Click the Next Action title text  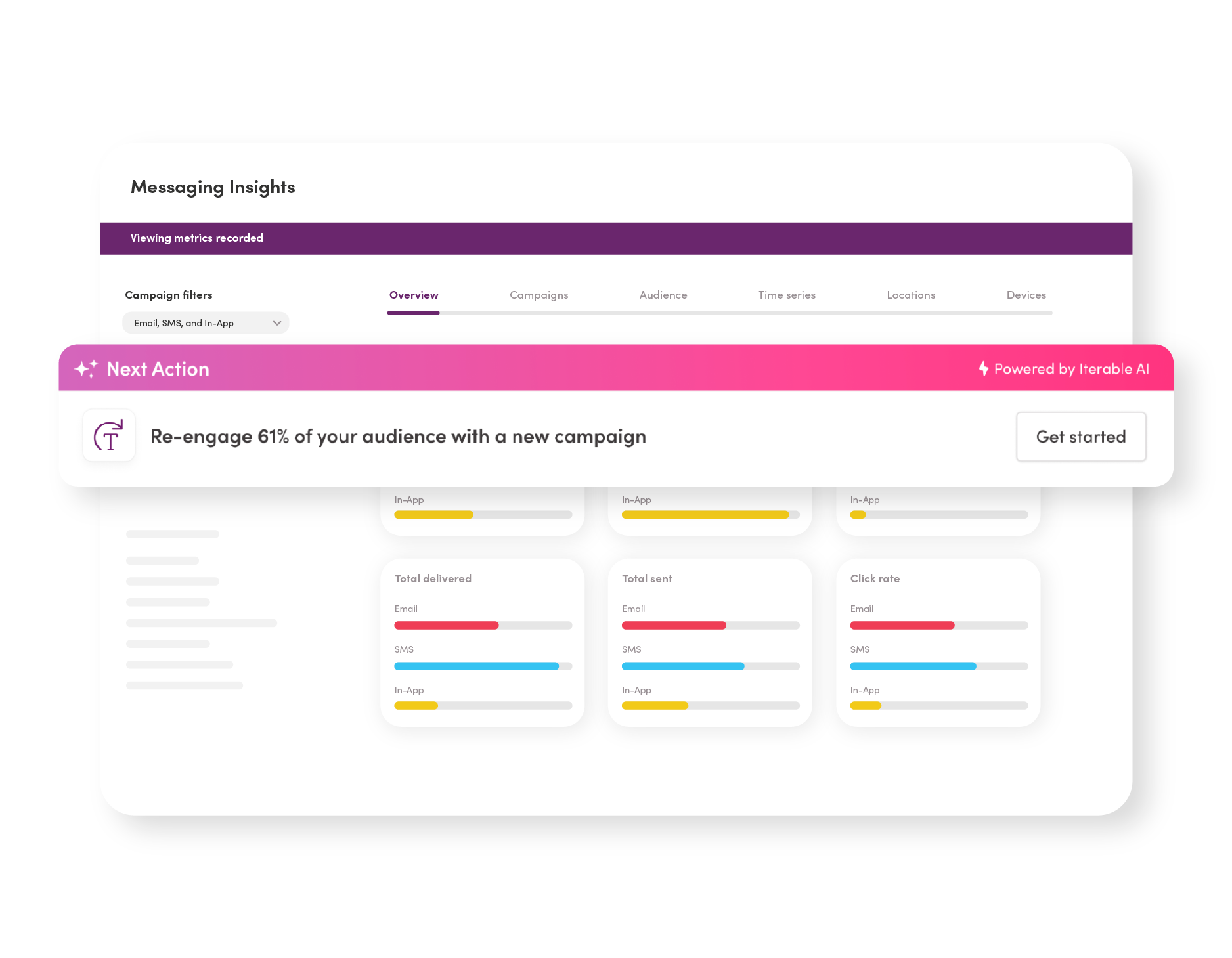tap(158, 369)
